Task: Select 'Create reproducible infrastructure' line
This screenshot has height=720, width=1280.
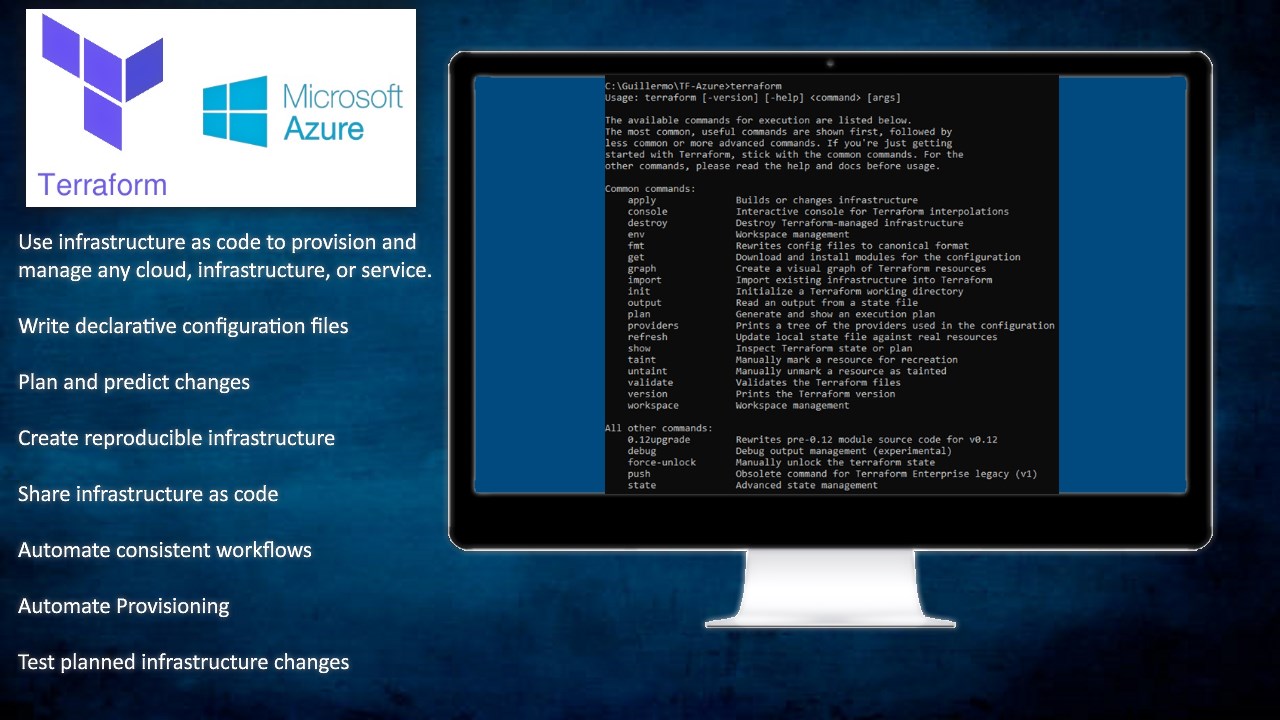Action: pos(176,438)
